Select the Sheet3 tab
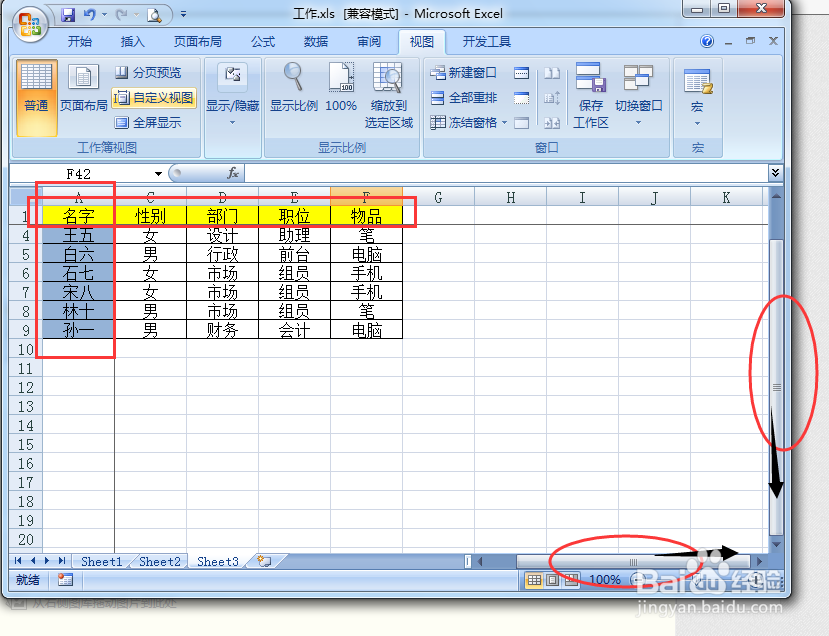The height and width of the screenshot is (636, 829). pos(218,562)
